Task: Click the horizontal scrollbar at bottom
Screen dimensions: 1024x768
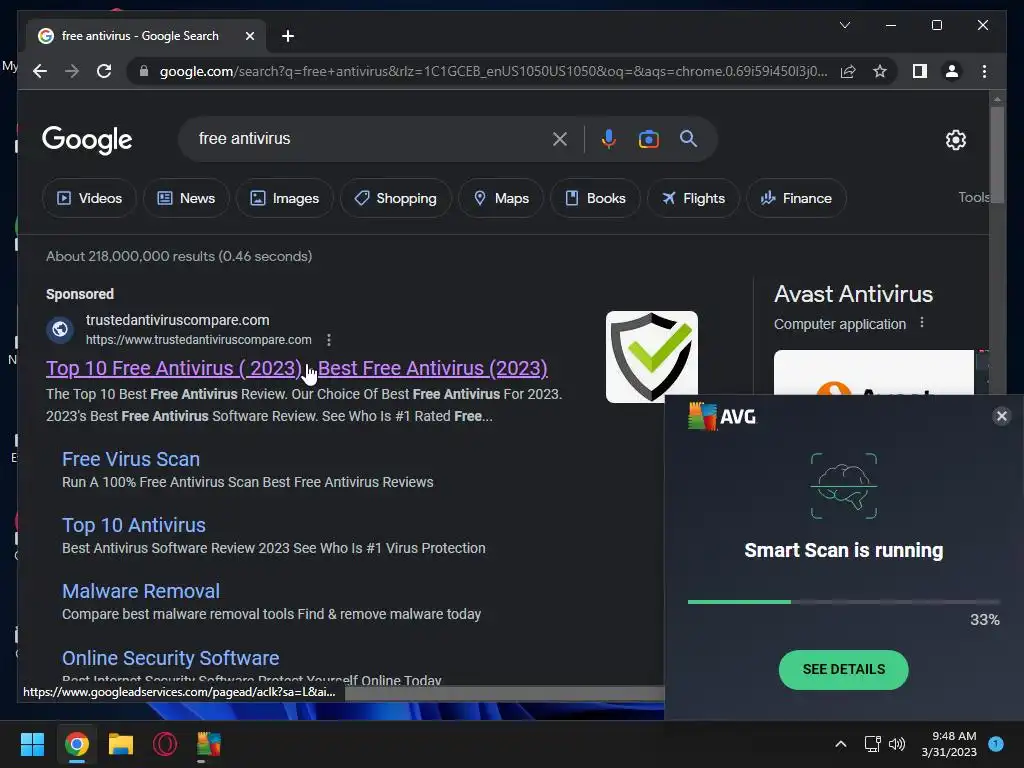Action: tap(504, 693)
